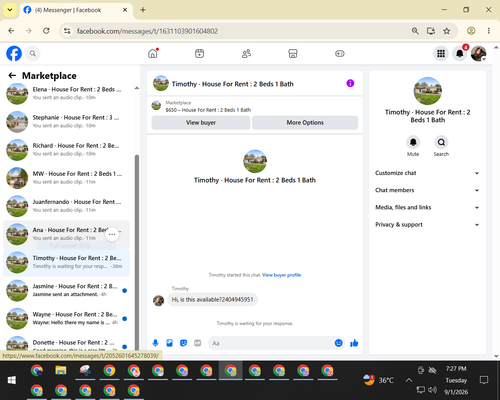Attach a file image icon
The width and height of the screenshot is (500, 400).
(169, 343)
